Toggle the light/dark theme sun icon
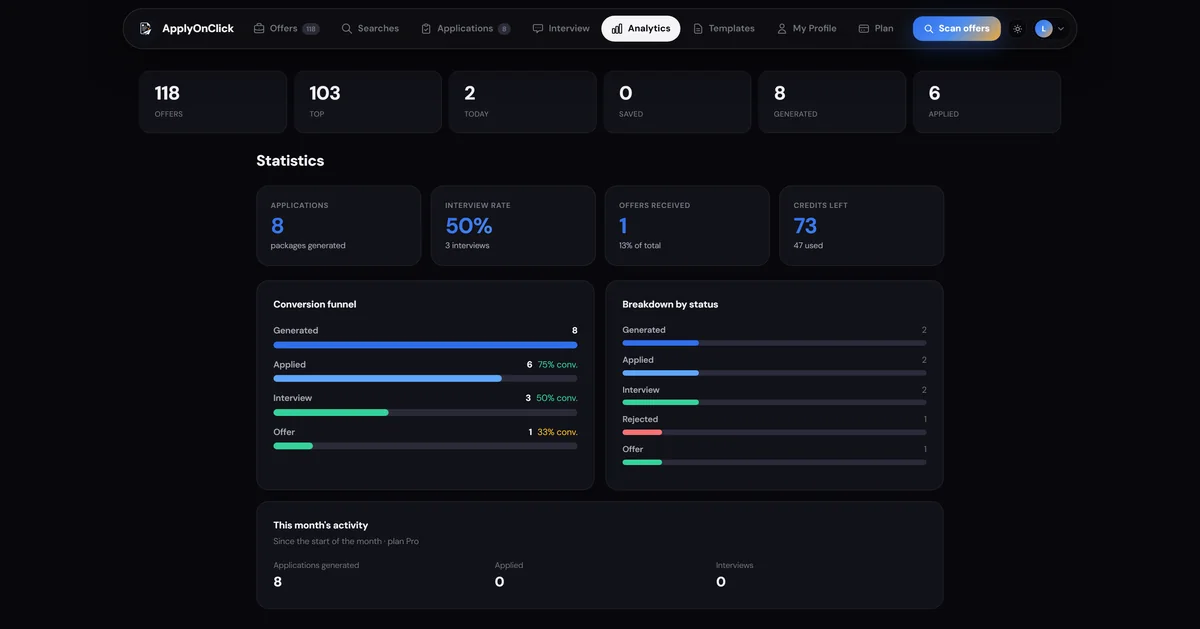Image resolution: width=1200 pixels, height=629 pixels. tap(1017, 29)
